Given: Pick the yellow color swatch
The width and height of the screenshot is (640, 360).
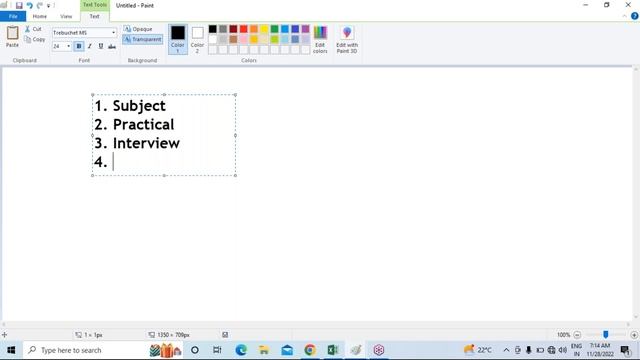Looking at the screenshot, I should 264,29.
